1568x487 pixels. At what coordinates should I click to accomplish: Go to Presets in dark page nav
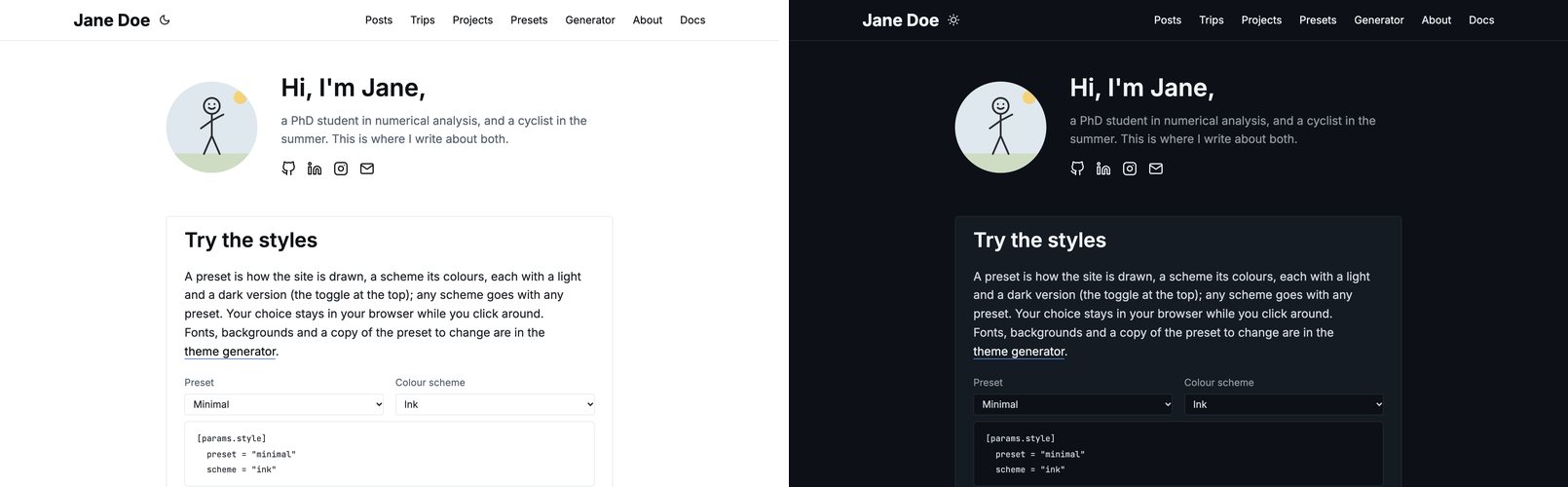pyautogui.click(x=1318, y=19)
